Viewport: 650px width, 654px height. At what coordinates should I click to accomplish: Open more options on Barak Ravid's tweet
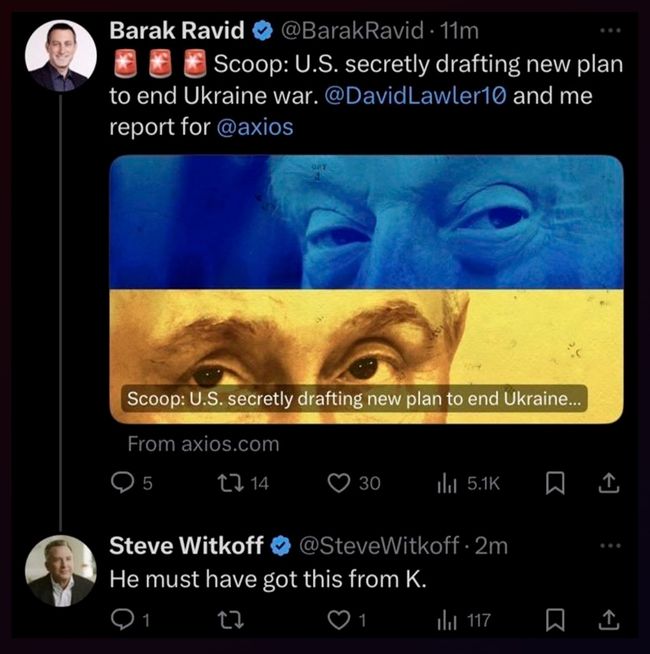(610, 30)
